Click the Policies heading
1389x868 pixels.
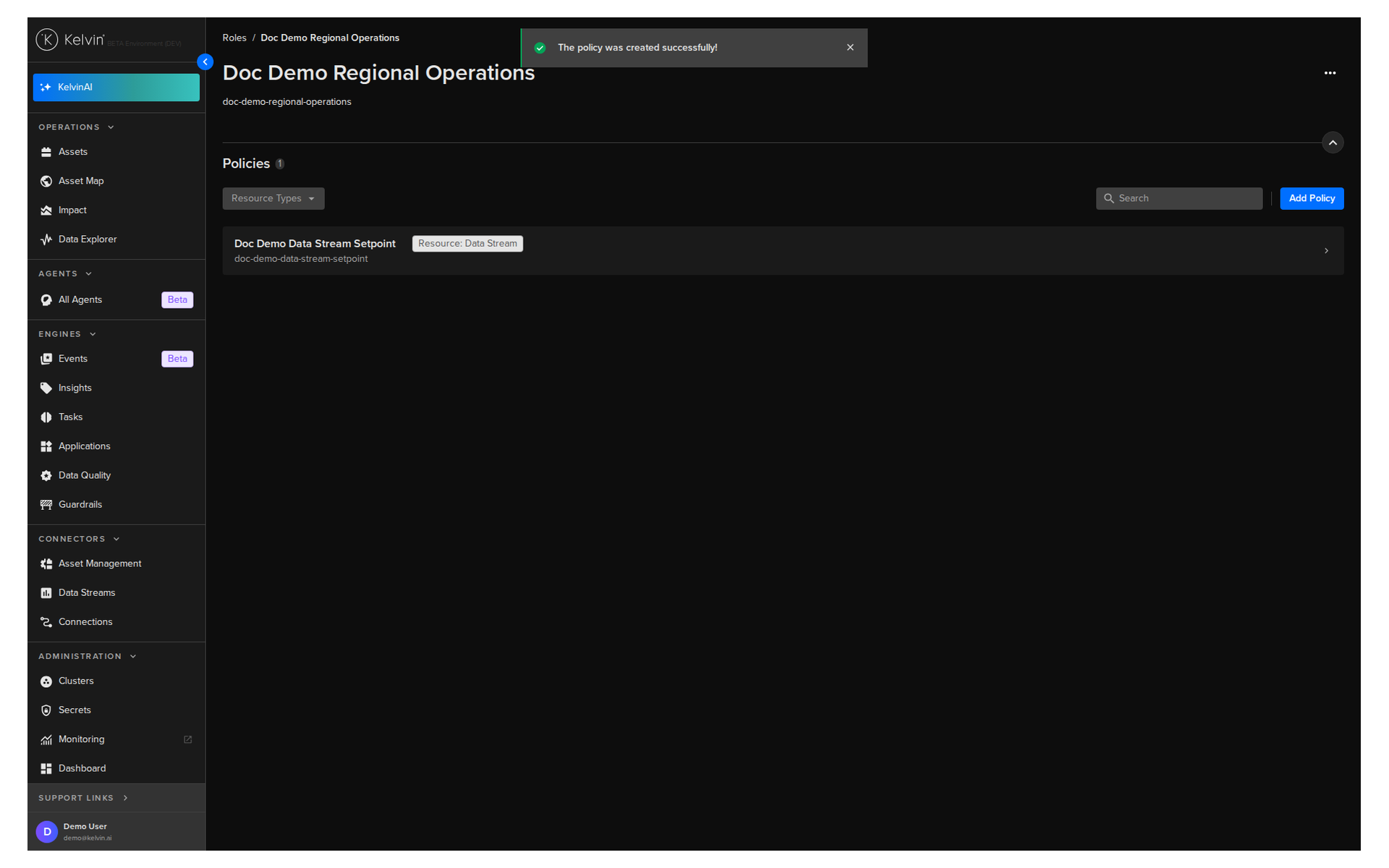coord(246,163)
